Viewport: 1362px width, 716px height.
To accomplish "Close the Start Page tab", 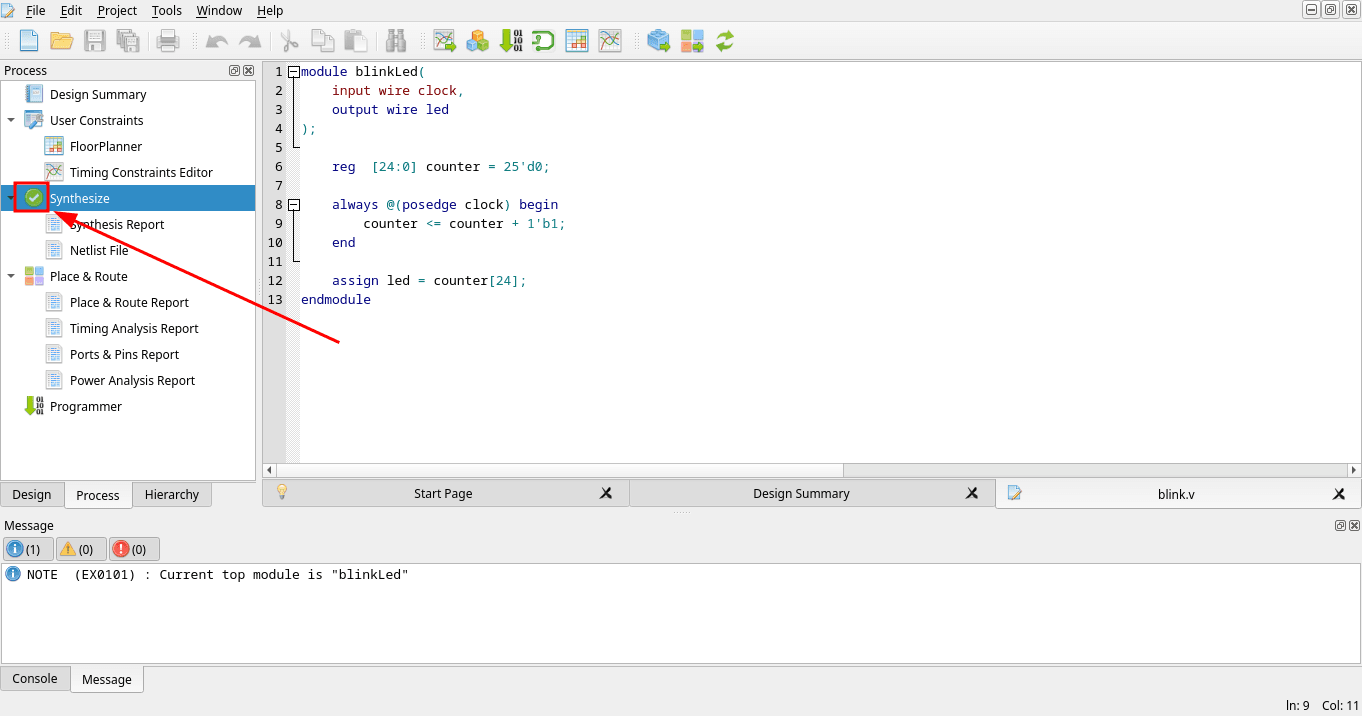I will coord(606,493).
